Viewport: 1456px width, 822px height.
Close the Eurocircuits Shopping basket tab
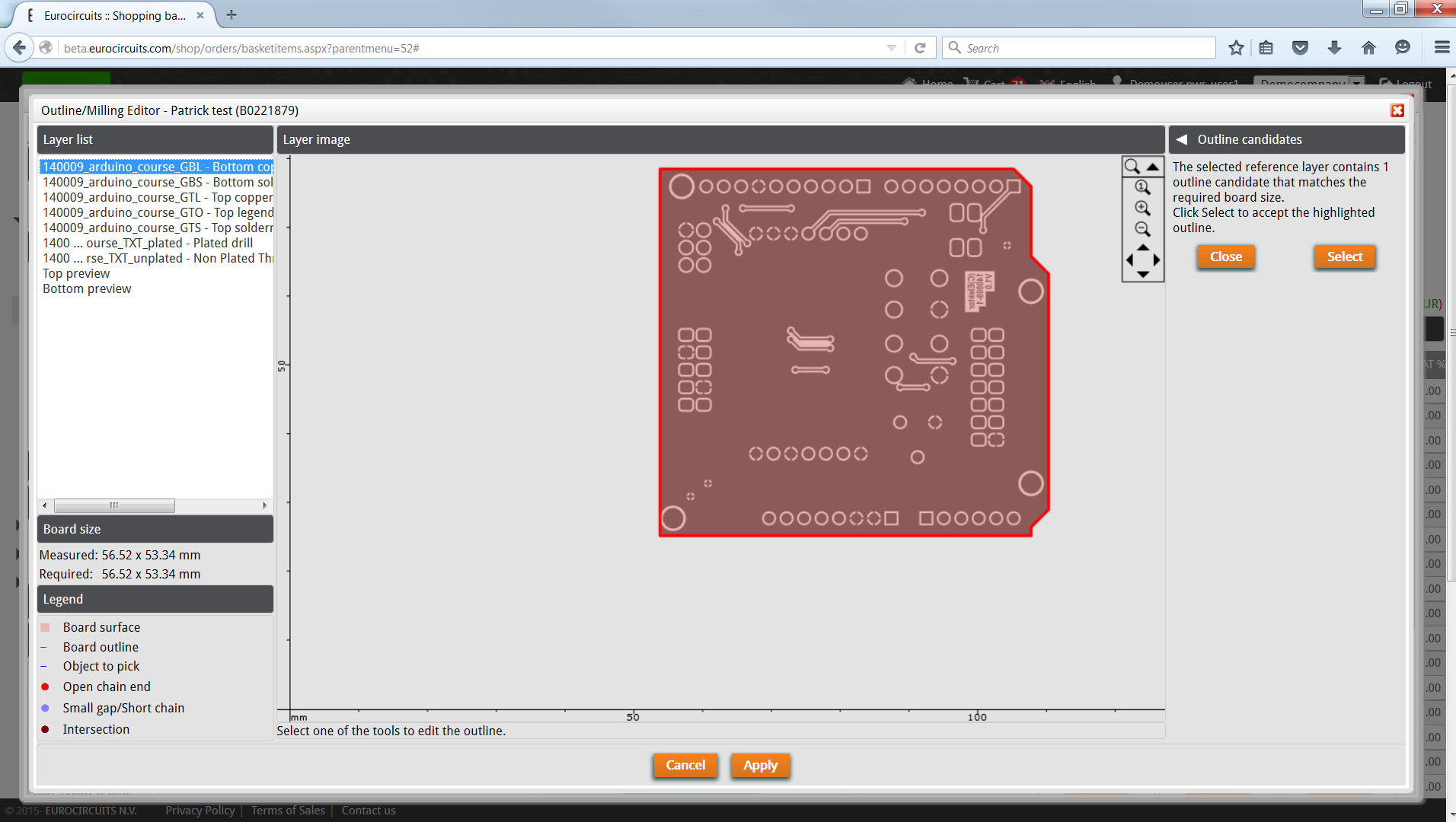(200, 15)
